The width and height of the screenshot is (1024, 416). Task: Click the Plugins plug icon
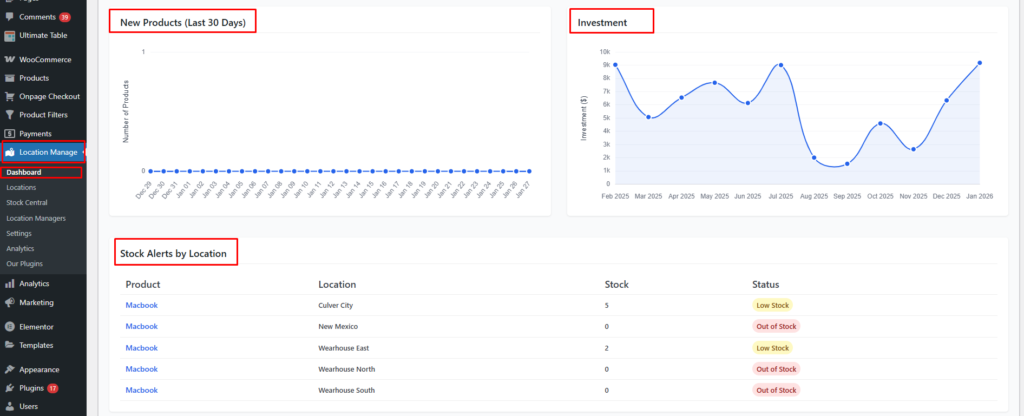point(9,388)
